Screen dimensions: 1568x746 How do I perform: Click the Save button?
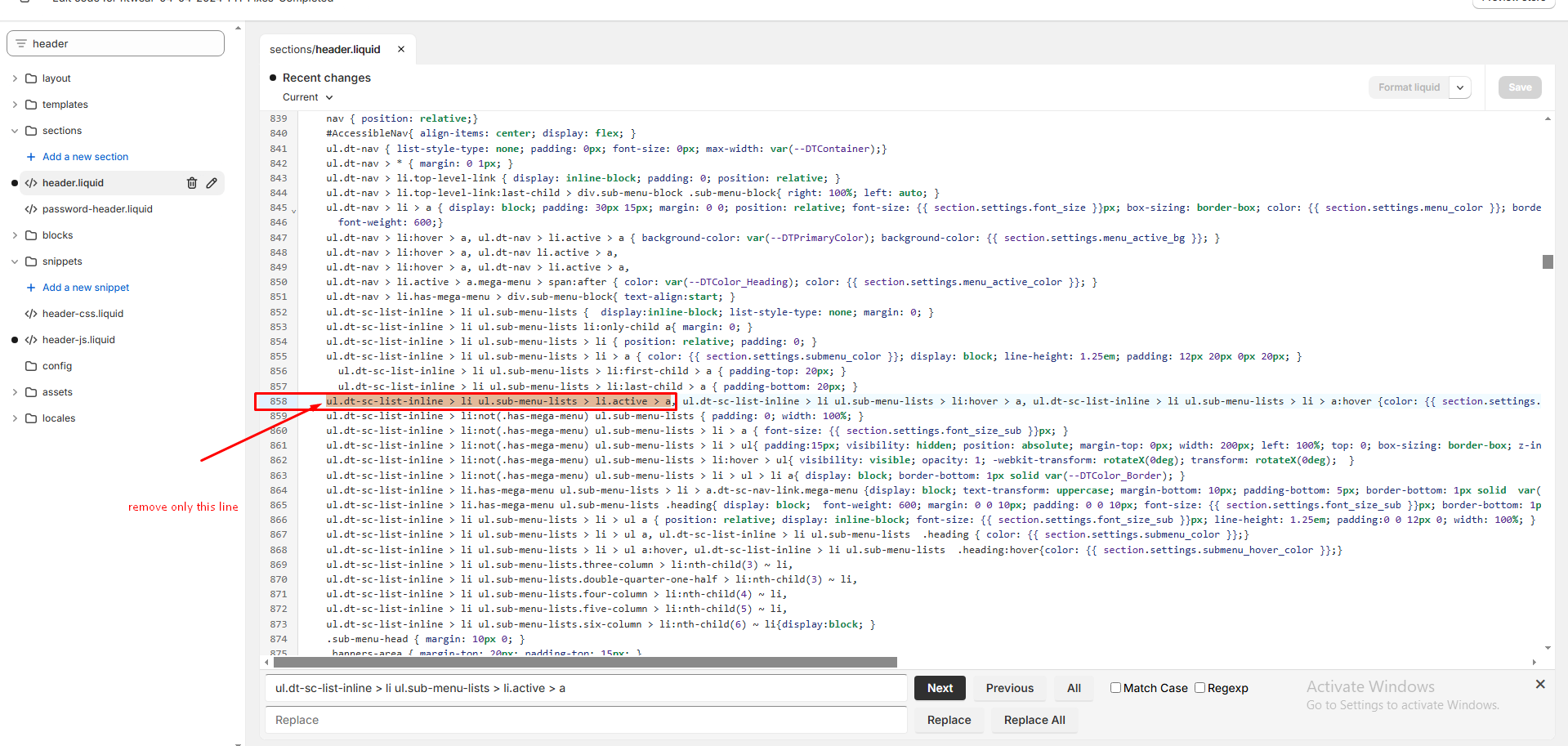click(x=1520, y=87)
